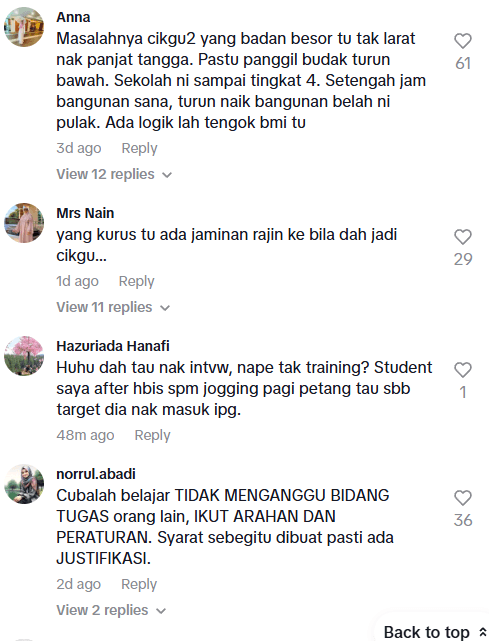Expand View 2 replies under norrul.abadi
The height and width of the screenshot is (641, 489).
(x=111, y=610)
